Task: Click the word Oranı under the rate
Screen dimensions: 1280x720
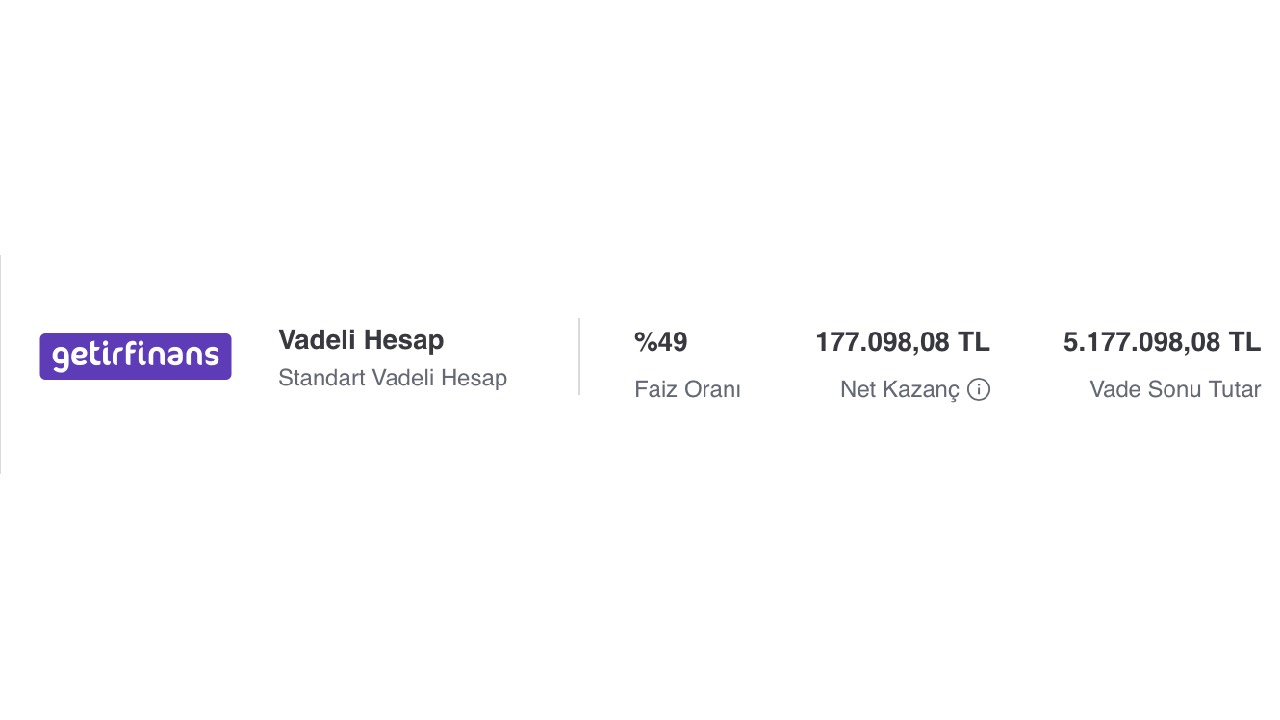Action: tap(712, 390)
